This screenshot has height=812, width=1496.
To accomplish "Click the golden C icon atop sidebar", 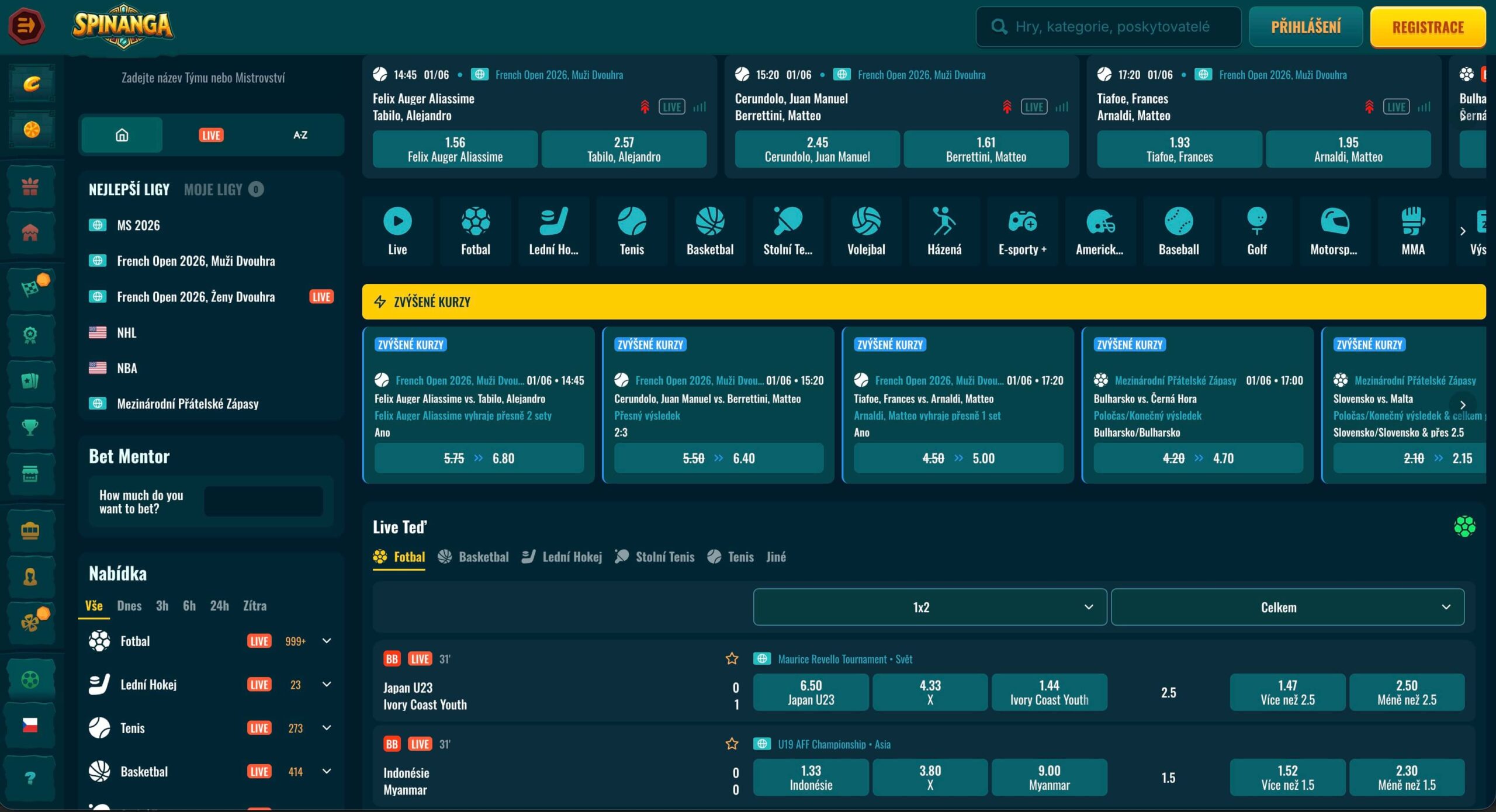I will [x=32, y=84].
